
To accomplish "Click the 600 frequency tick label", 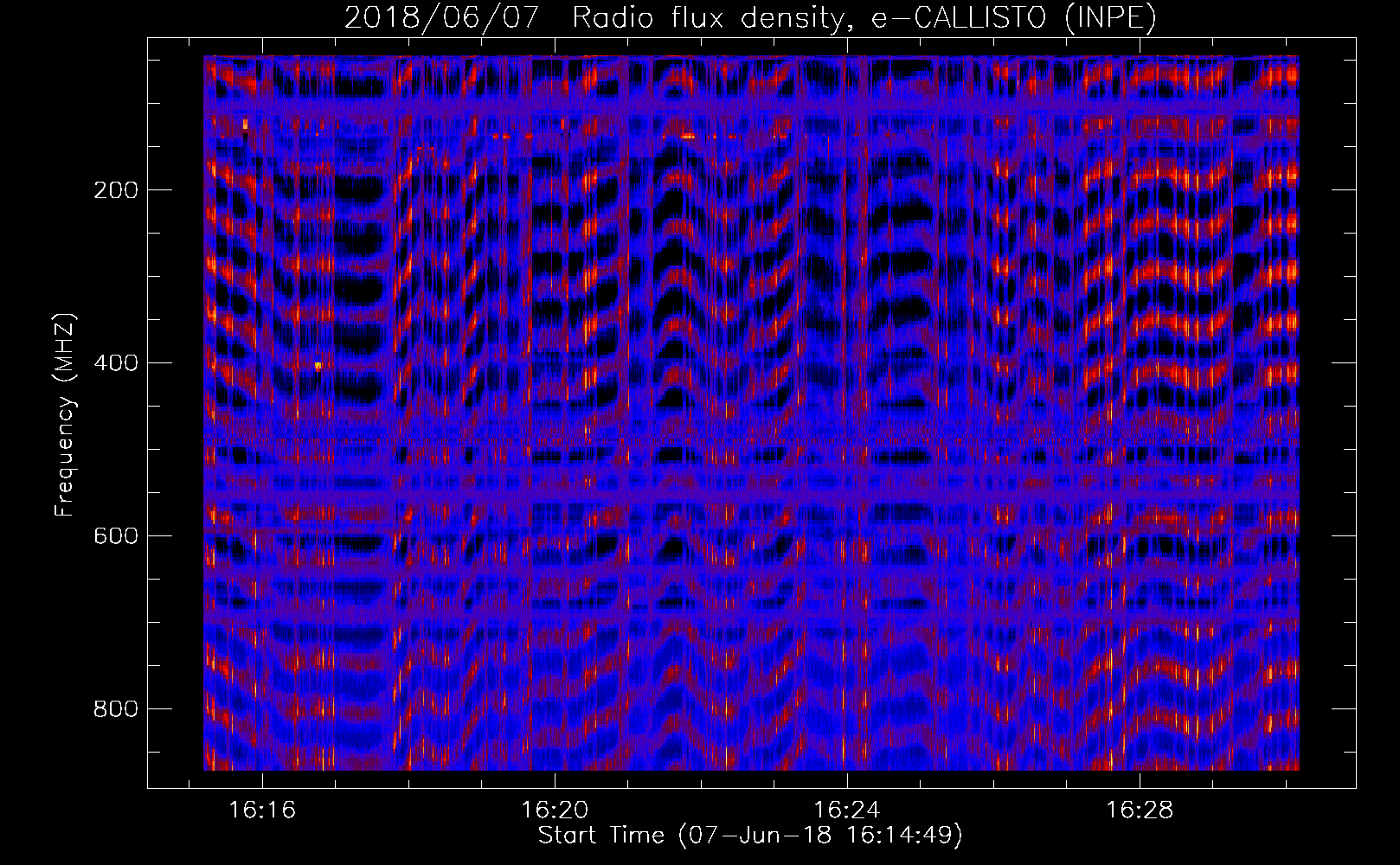I will coord(115,536).
